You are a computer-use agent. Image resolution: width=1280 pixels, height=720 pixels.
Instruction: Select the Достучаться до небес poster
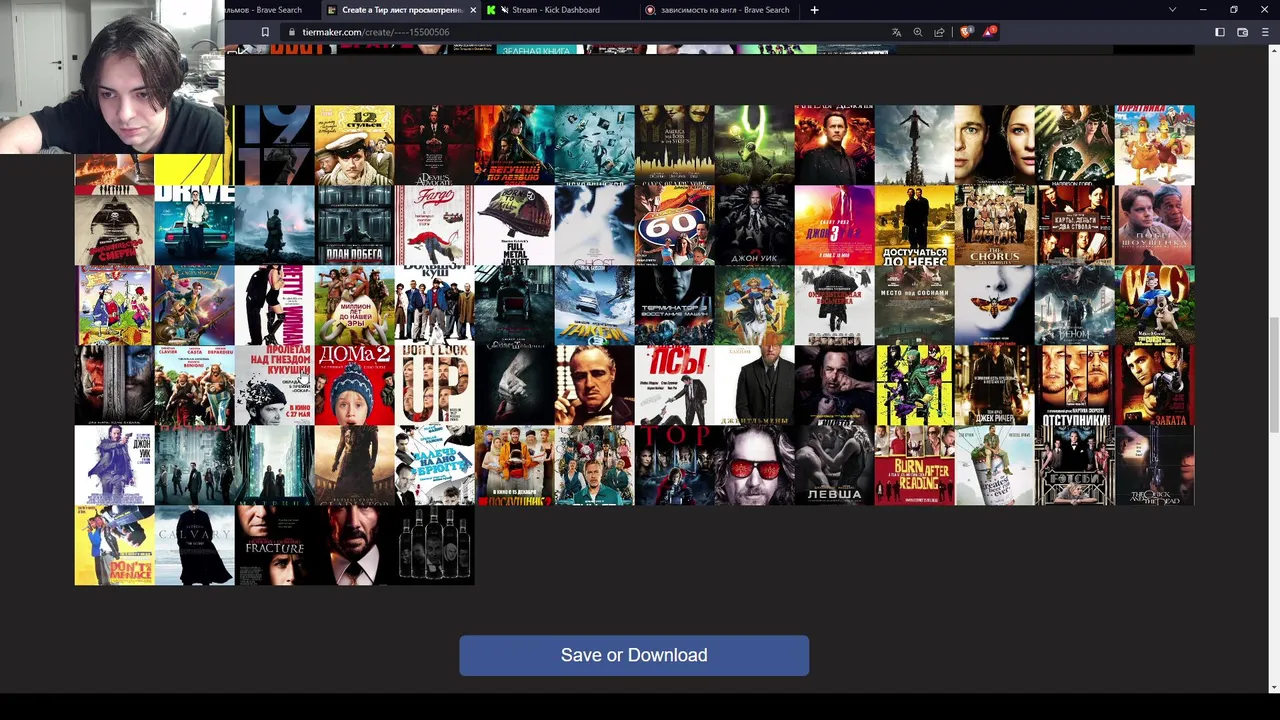(x=914, y=225)
